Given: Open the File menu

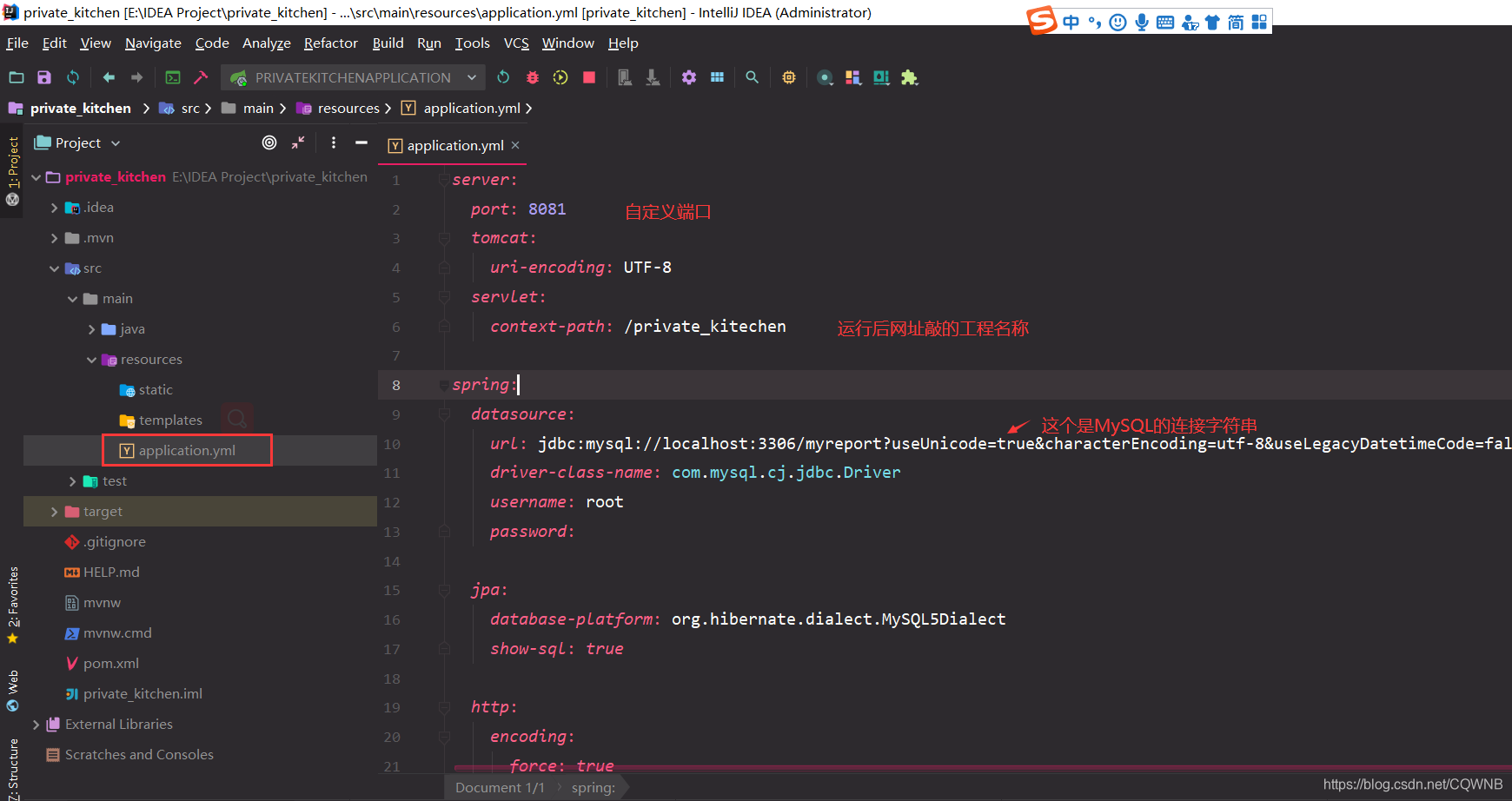Looking at the screenshot, I should pyautogui.click(x=17, y=43).
